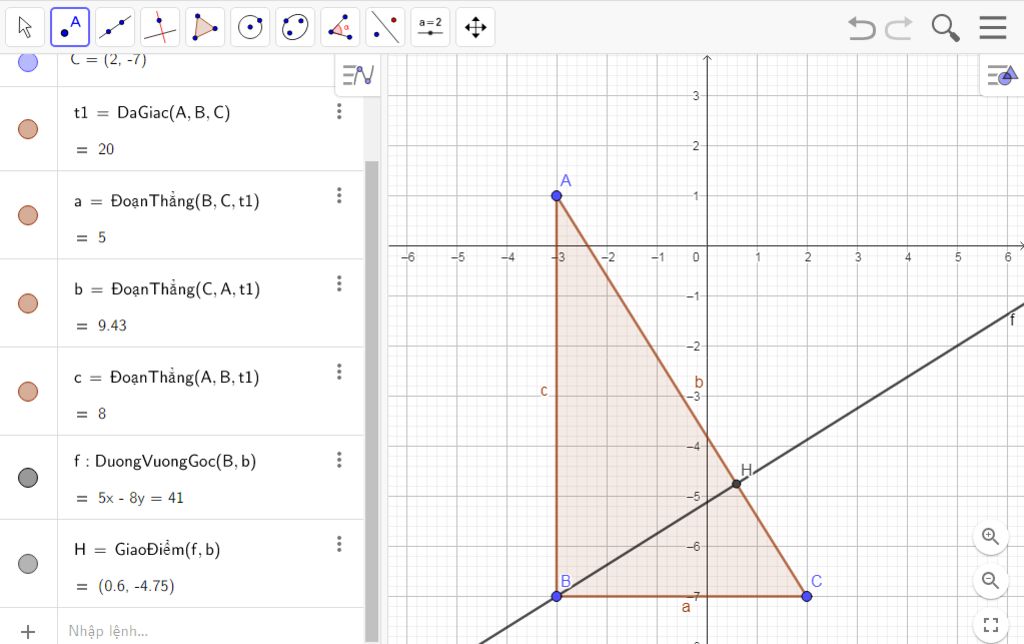Redo the last action
The image size is (1024, 644).
point(899,28)
